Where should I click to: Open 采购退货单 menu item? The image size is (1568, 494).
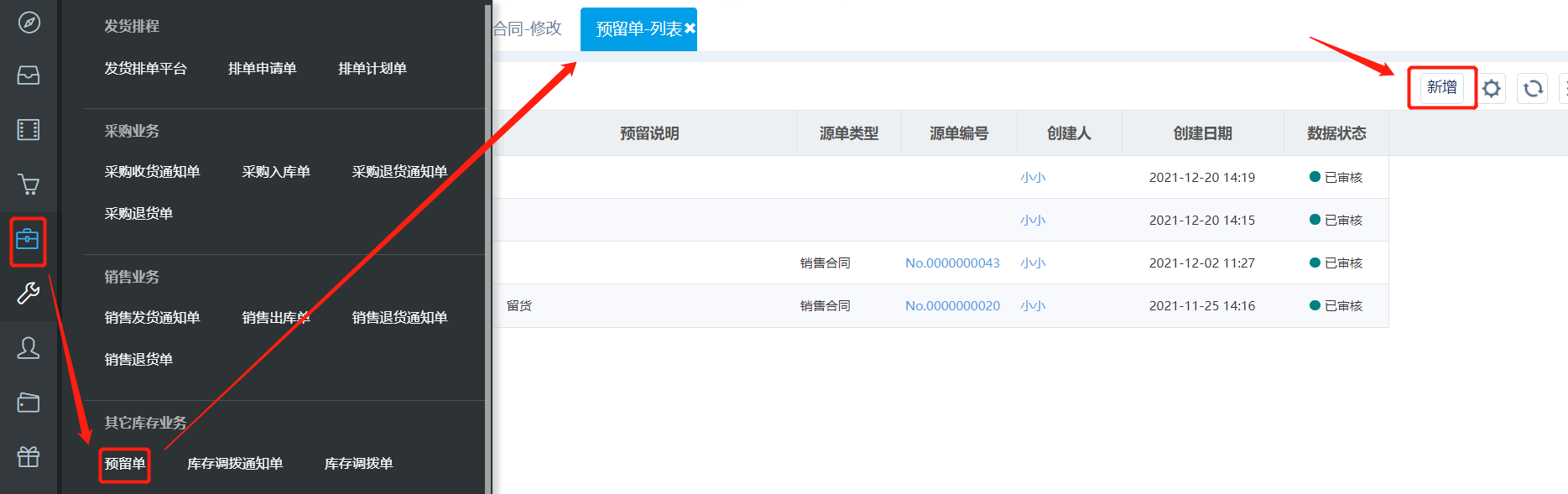(x=138, y=214)
